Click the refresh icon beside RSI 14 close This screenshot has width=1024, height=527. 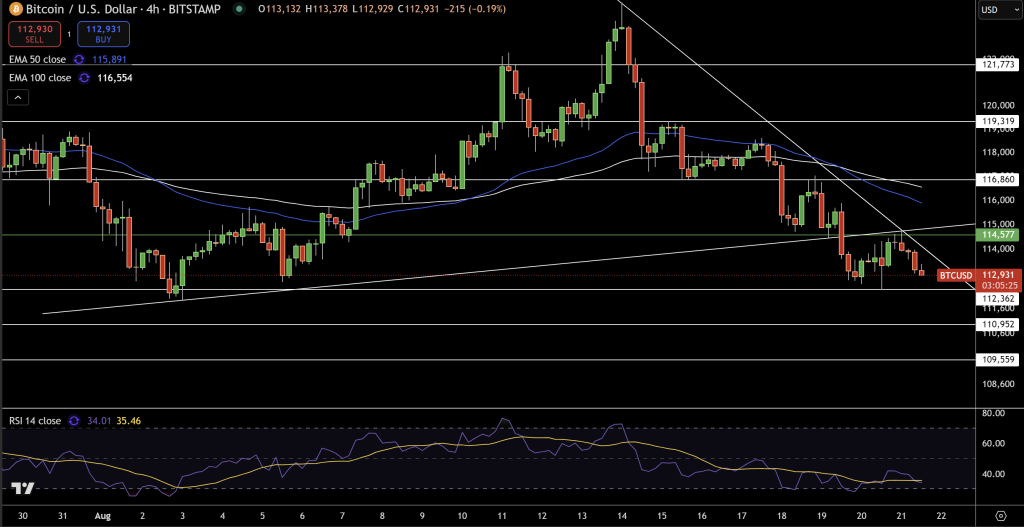tap(73, 421)
